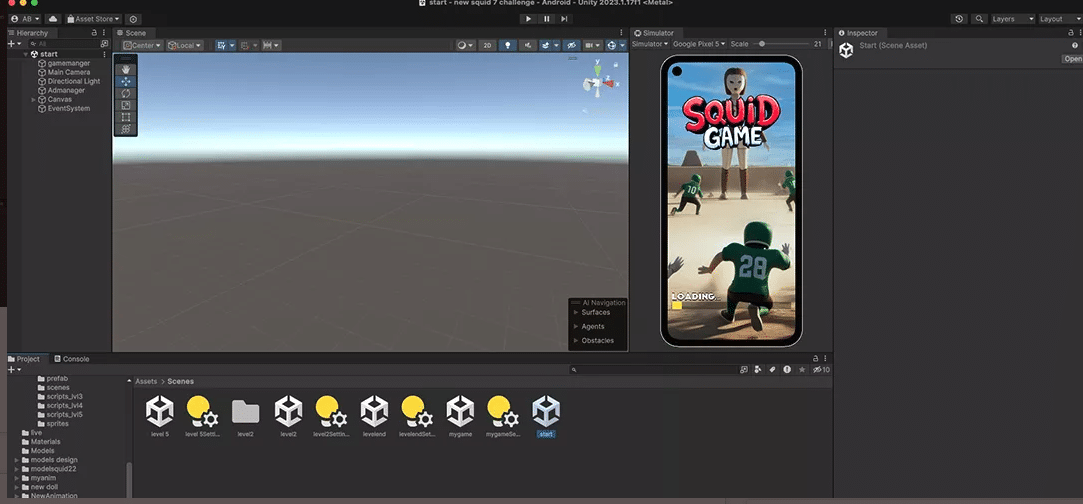The image size is (1083, 504).
Task: Expand the Surfaces section in AI Navigation
Action: 576,312
